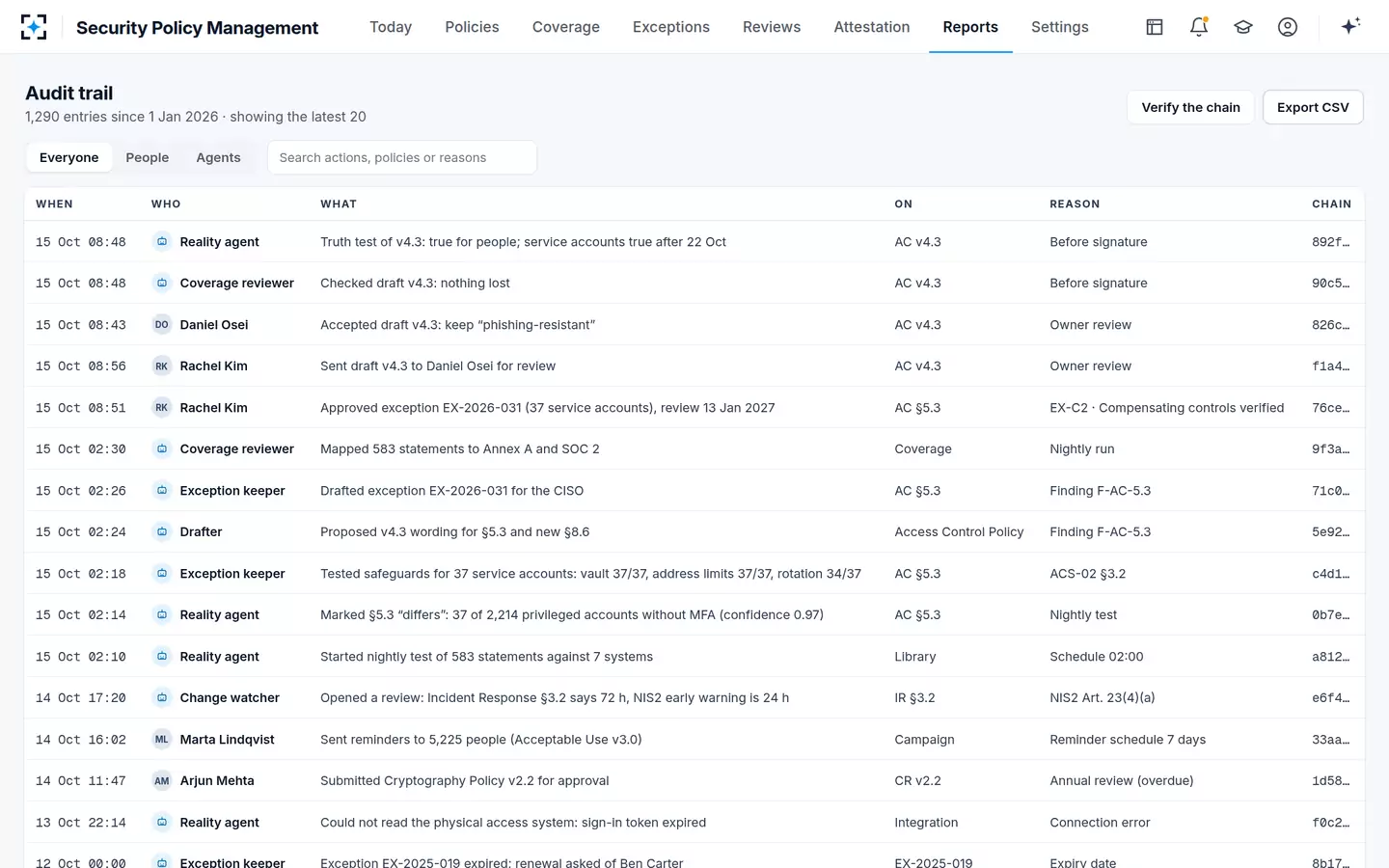Click the Security Policy Management logo icon
This screenshot has height=868, width=1389.
tap(34, 27)
